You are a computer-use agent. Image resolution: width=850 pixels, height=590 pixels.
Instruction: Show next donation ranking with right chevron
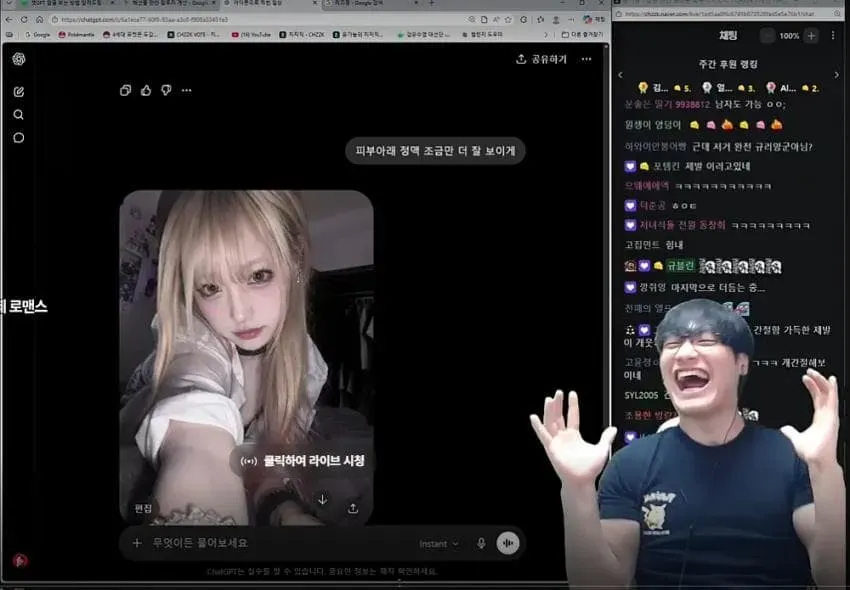tap(836, 75)
